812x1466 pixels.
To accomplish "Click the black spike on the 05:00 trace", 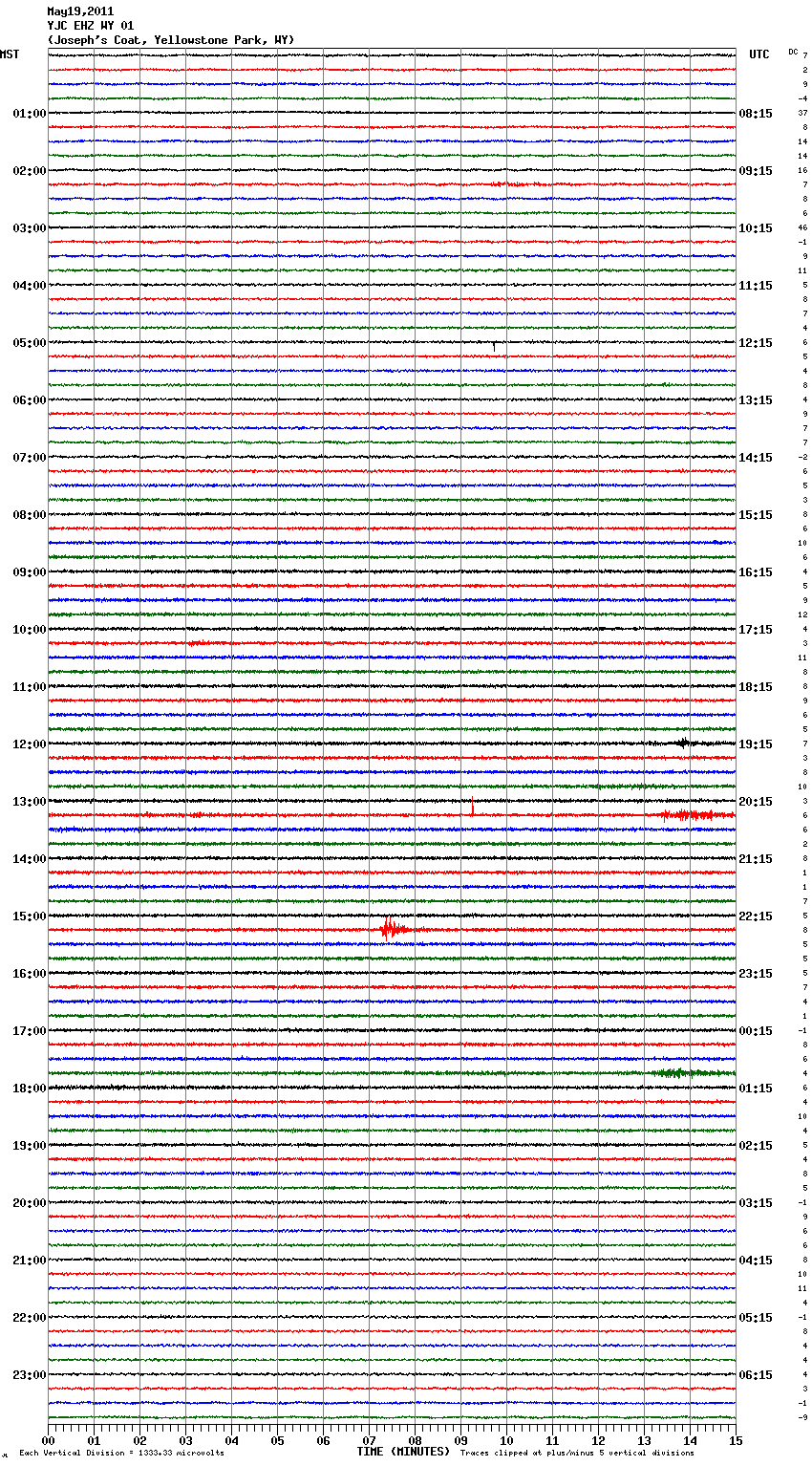I will coord(494,345).
